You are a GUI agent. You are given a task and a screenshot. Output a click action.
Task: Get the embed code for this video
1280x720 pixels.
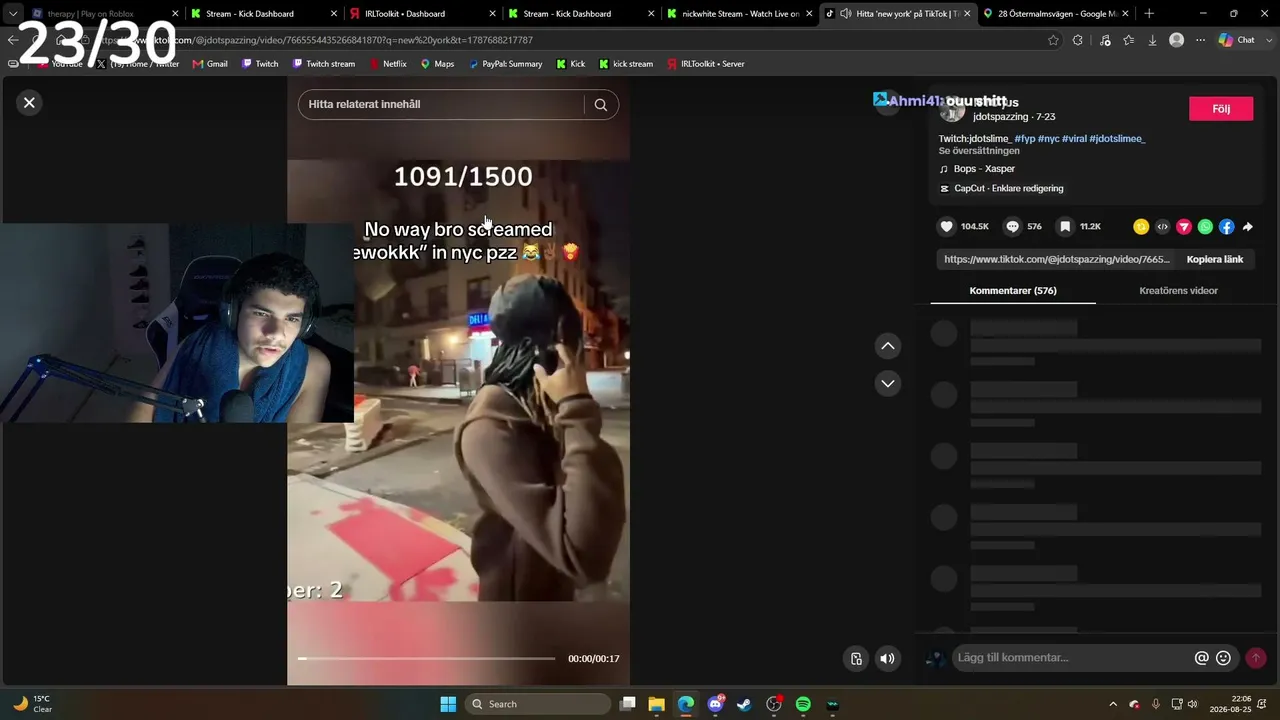[1162, 227]
